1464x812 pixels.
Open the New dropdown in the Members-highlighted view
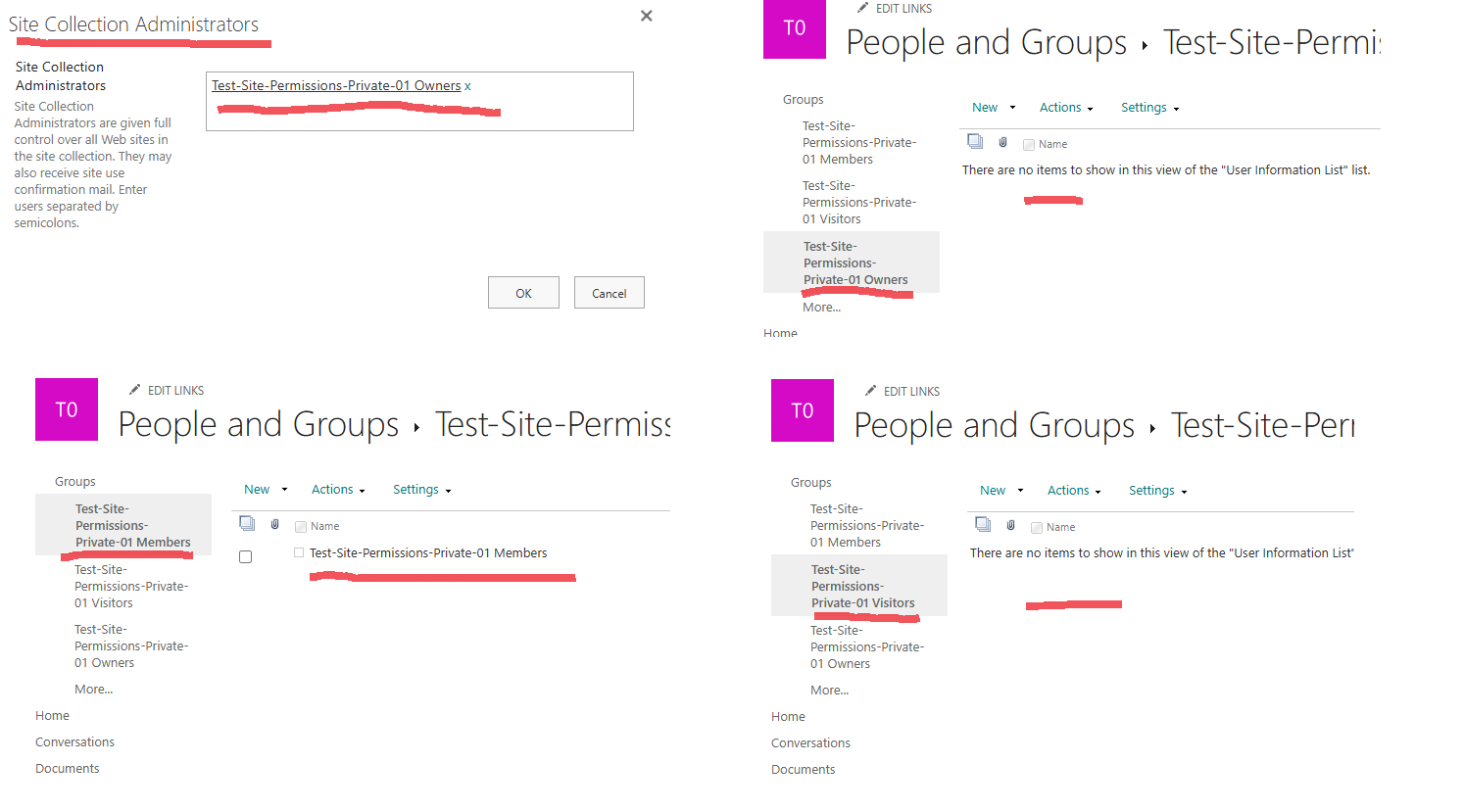pos(266,490)
